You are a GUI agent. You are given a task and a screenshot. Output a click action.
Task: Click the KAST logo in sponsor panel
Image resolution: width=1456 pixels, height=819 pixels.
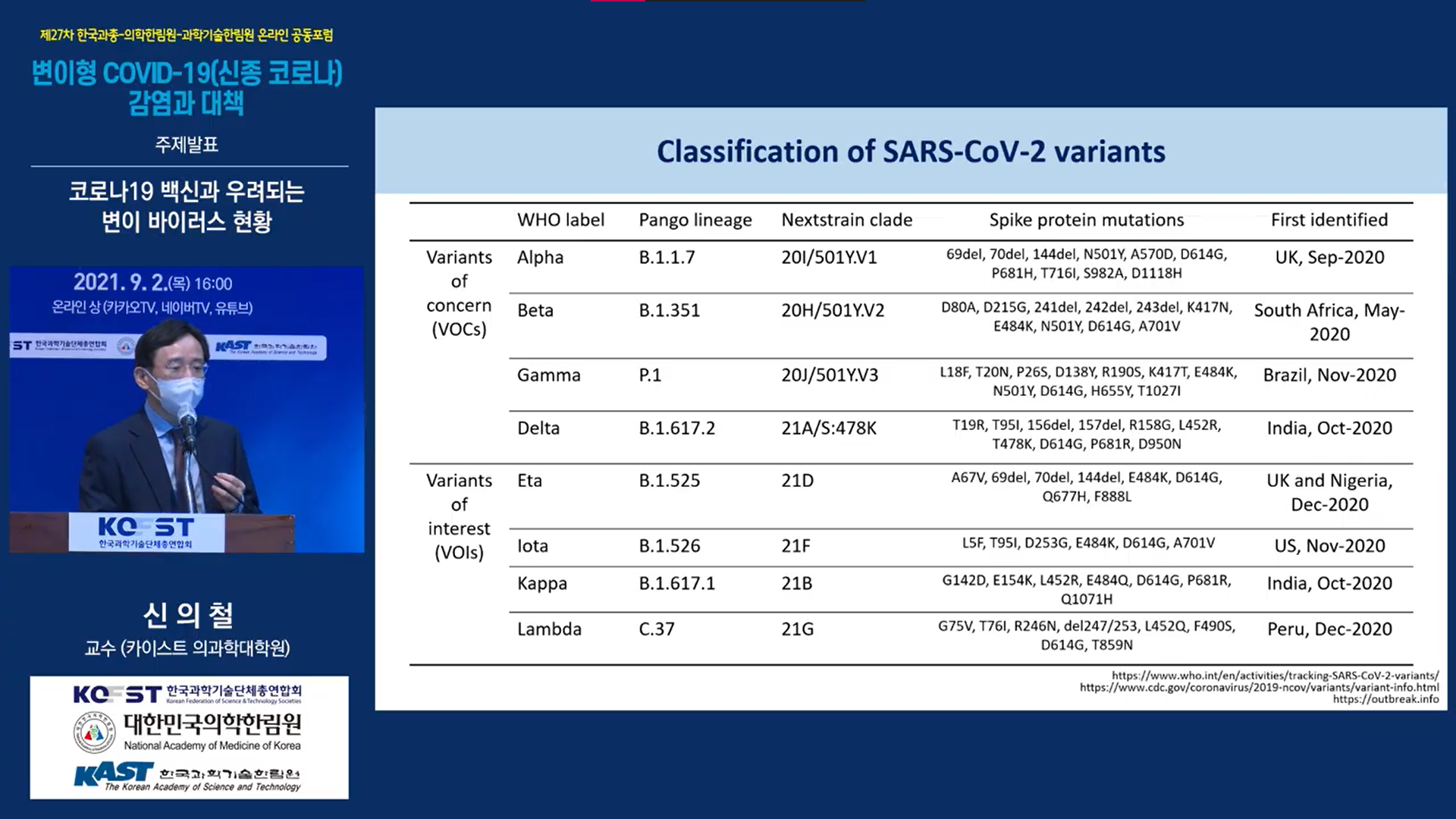pos(114,775)
